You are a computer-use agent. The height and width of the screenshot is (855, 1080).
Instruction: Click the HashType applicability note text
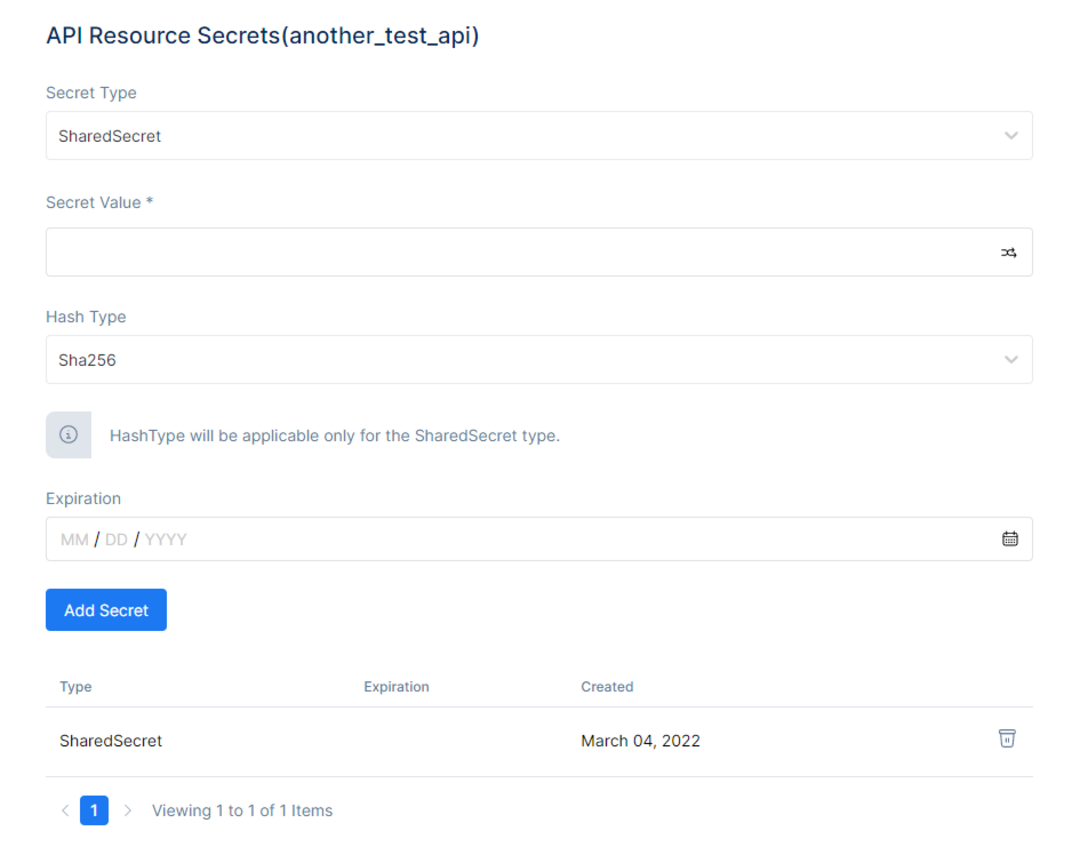pos(335,435)
